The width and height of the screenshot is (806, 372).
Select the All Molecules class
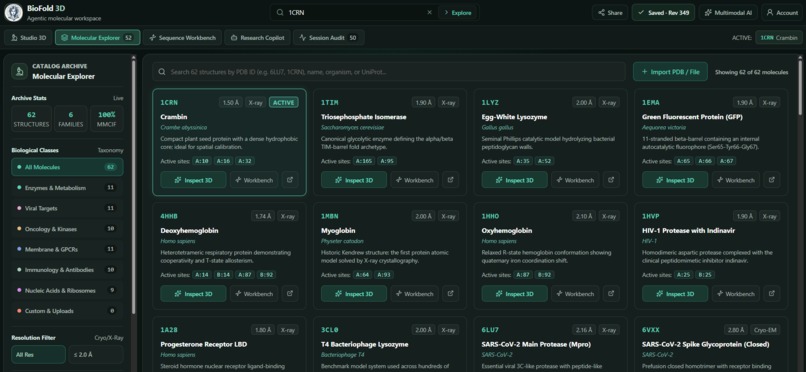tap(67, 167)
